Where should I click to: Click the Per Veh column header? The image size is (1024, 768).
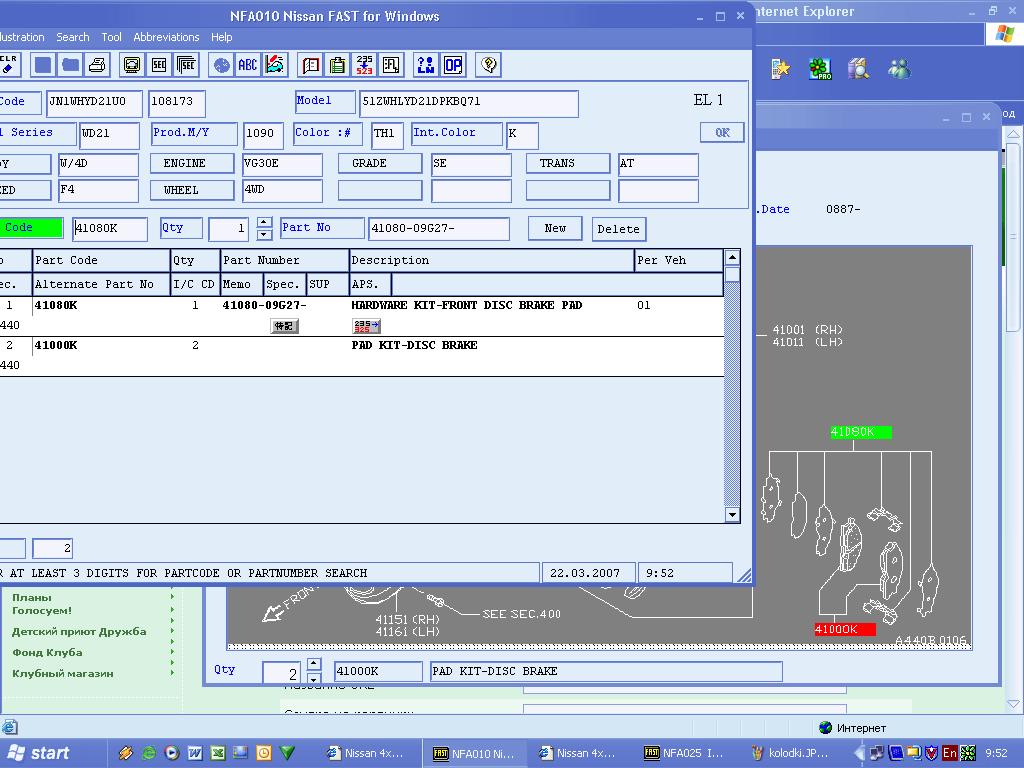[x=679, y=260]
